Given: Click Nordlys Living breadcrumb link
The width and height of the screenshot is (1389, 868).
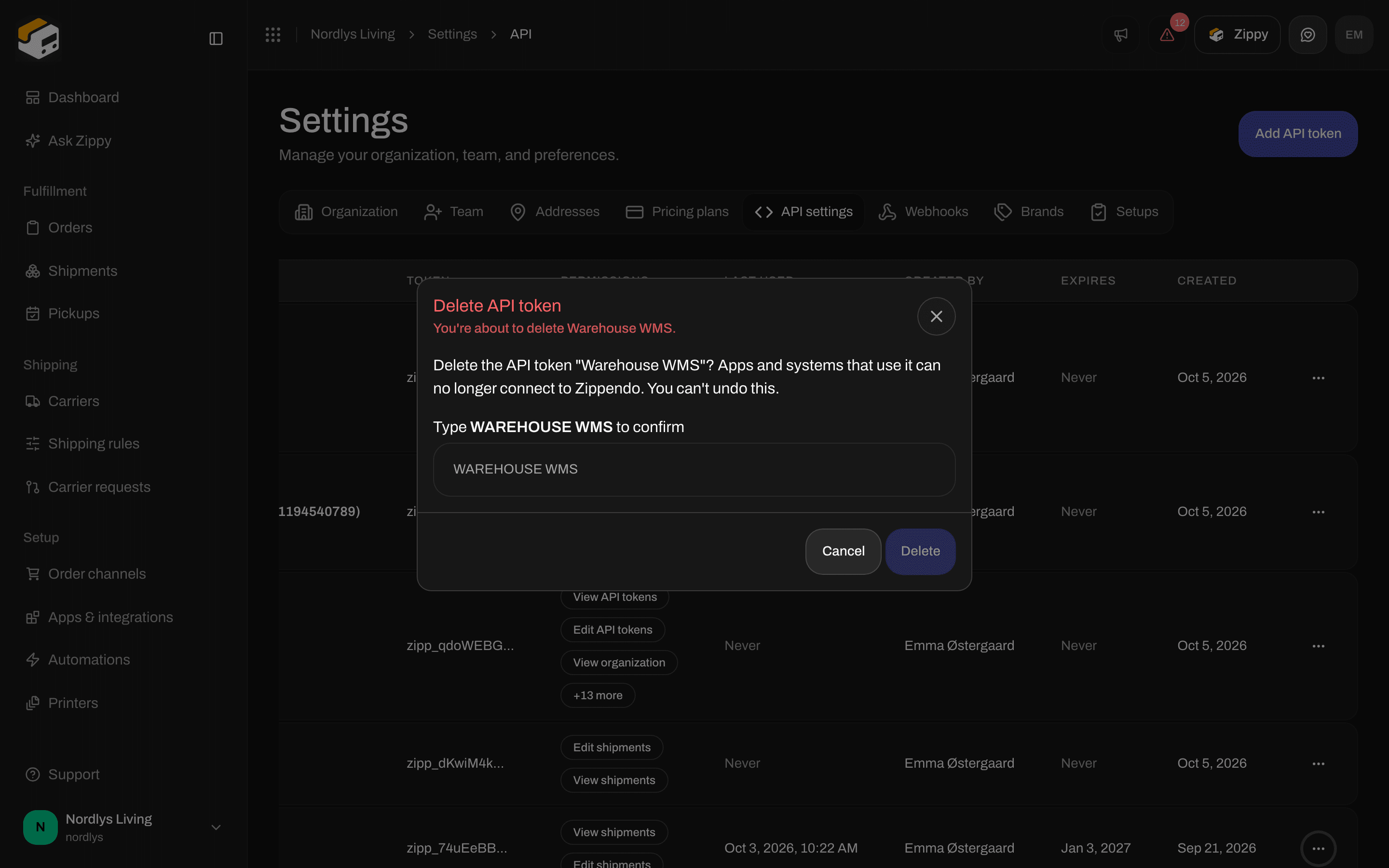Looking at the screenshot, I should tap(353, 34).
